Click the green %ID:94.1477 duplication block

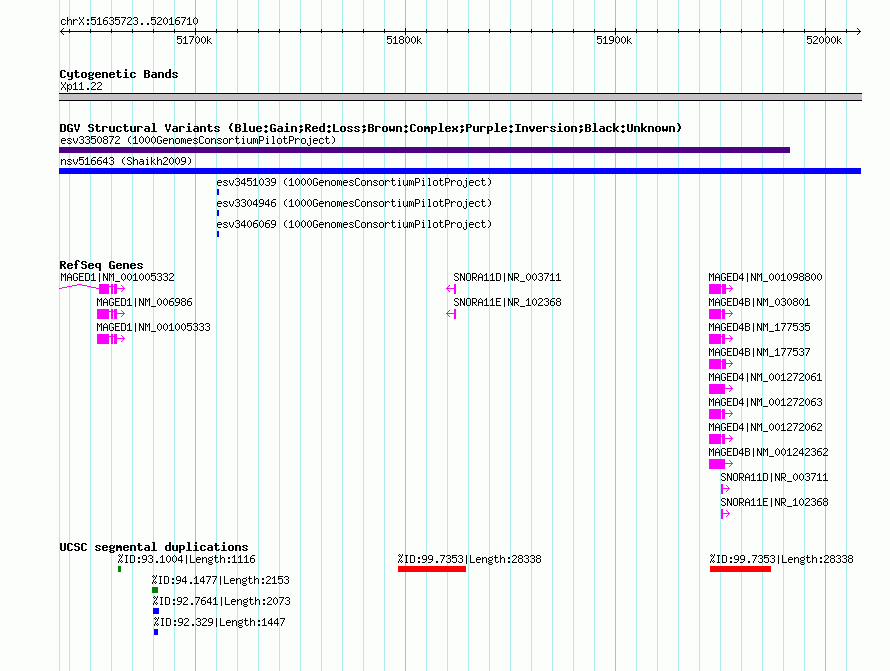(x=155, y=590)
